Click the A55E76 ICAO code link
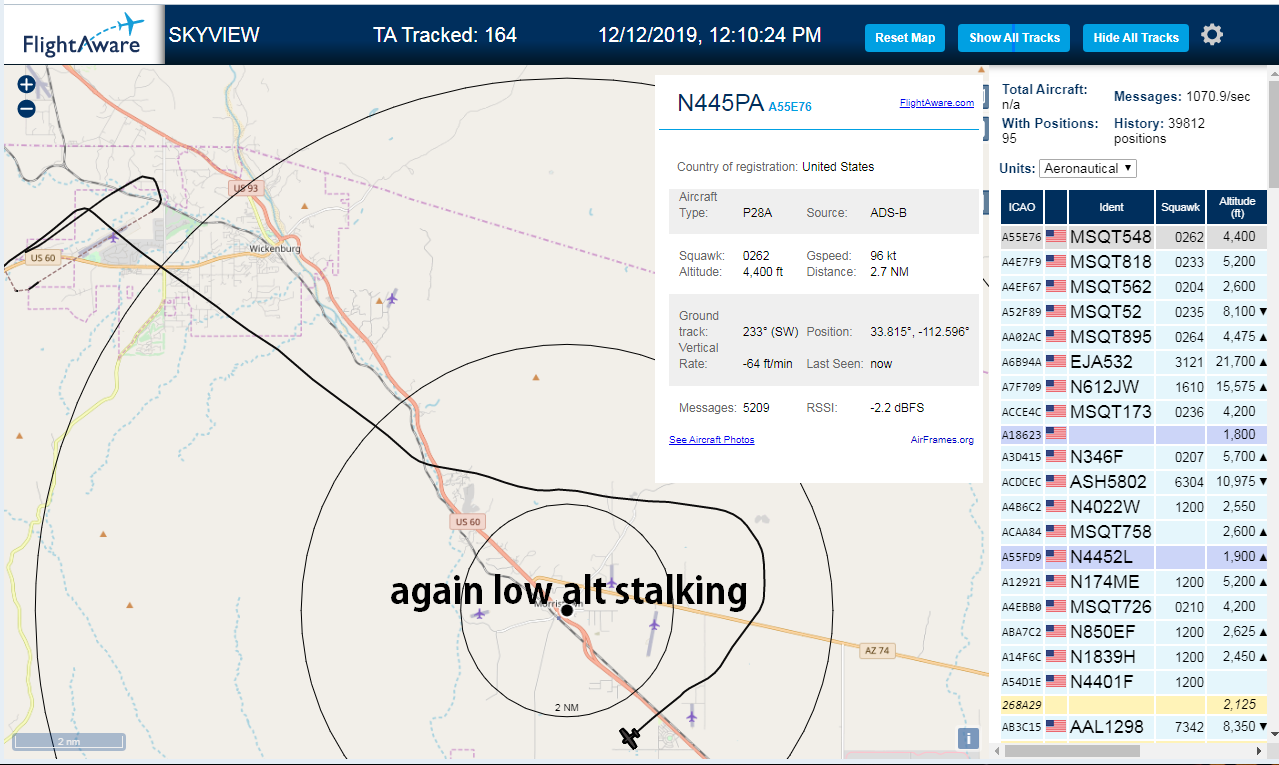The height and width of the screenshot is (765, 1279). pyautogui.click(x=790, y=106)
